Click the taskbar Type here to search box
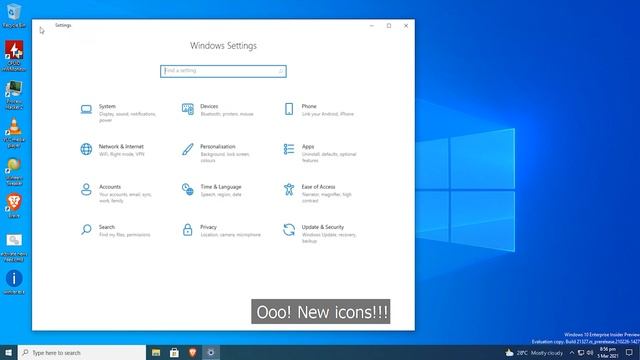Image resolution: width=640 pixels, height=360 pixels. click(x=82, y=353)
